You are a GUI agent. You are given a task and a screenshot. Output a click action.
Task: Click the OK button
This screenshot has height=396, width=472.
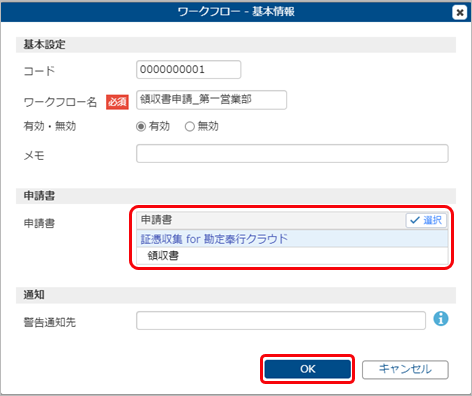point(307,369)
